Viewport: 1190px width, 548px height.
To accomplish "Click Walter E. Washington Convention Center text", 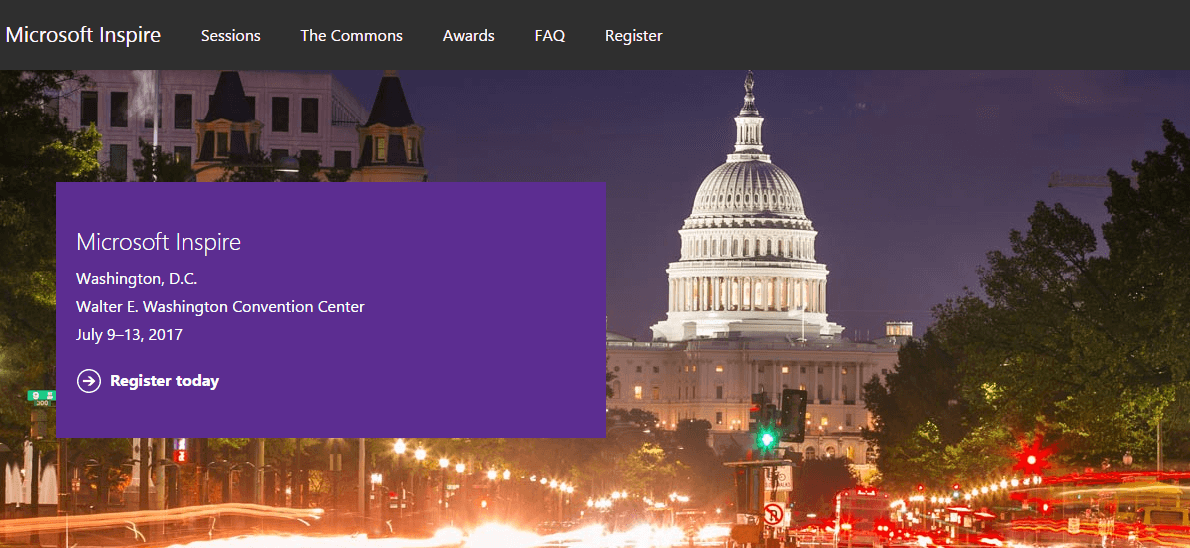I will [220, 307].
